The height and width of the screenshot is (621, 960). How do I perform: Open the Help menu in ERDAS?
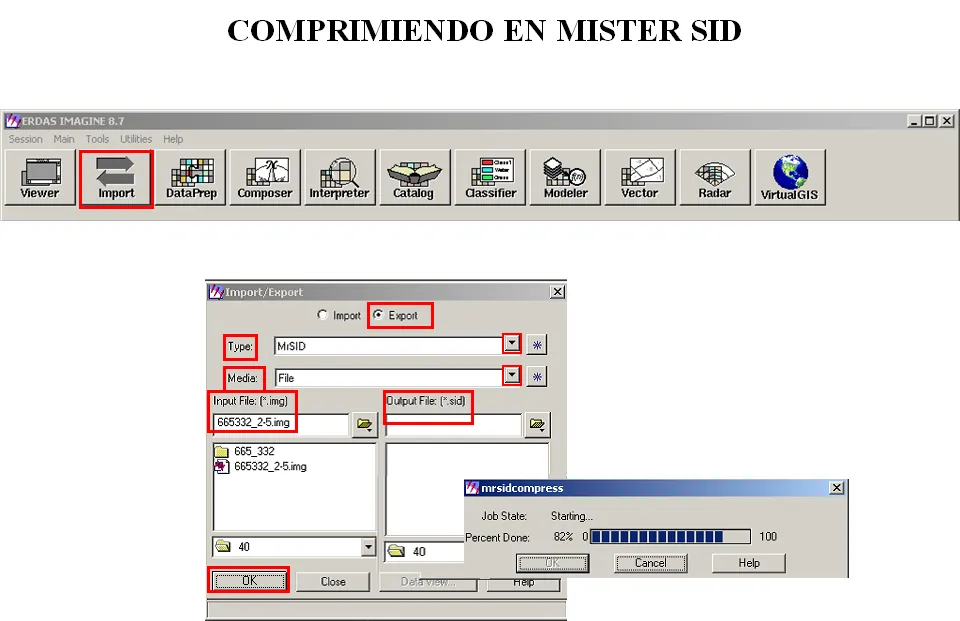(173, 139)
